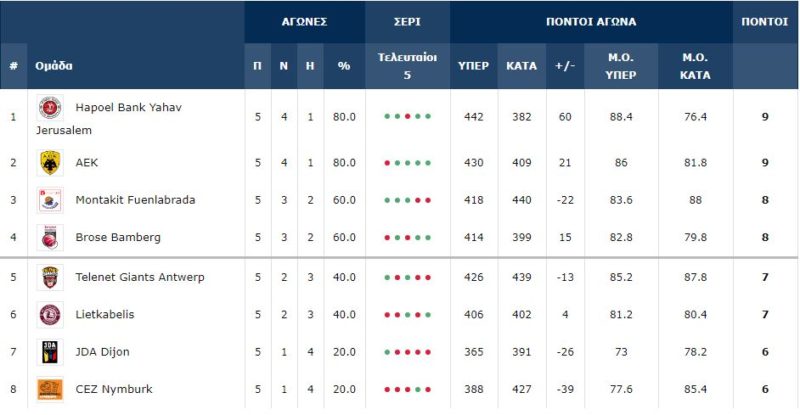Click the Montakit Fuenlabrada team logo
The width and height of the screenshot is (800, 415).
click(x=50, y=200)
